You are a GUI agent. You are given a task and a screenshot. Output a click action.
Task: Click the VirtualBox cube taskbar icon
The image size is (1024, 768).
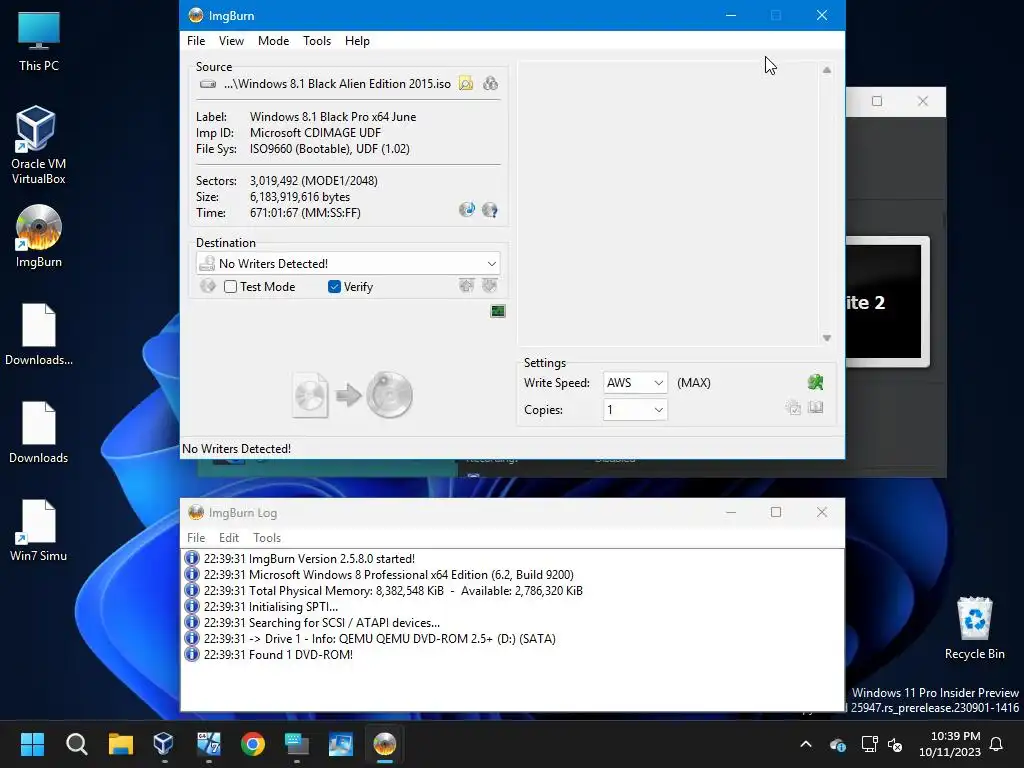pos(164,744)
